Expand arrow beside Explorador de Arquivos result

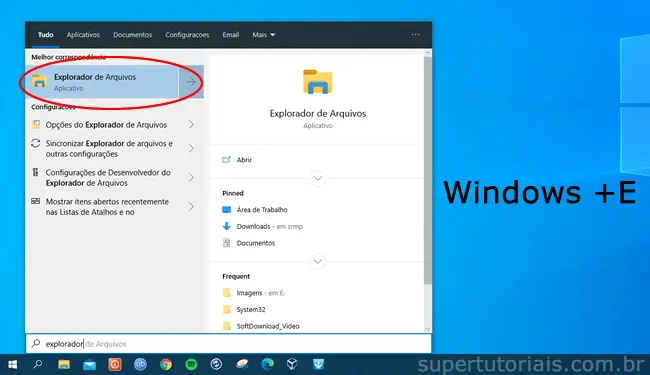tap(191, 82)
